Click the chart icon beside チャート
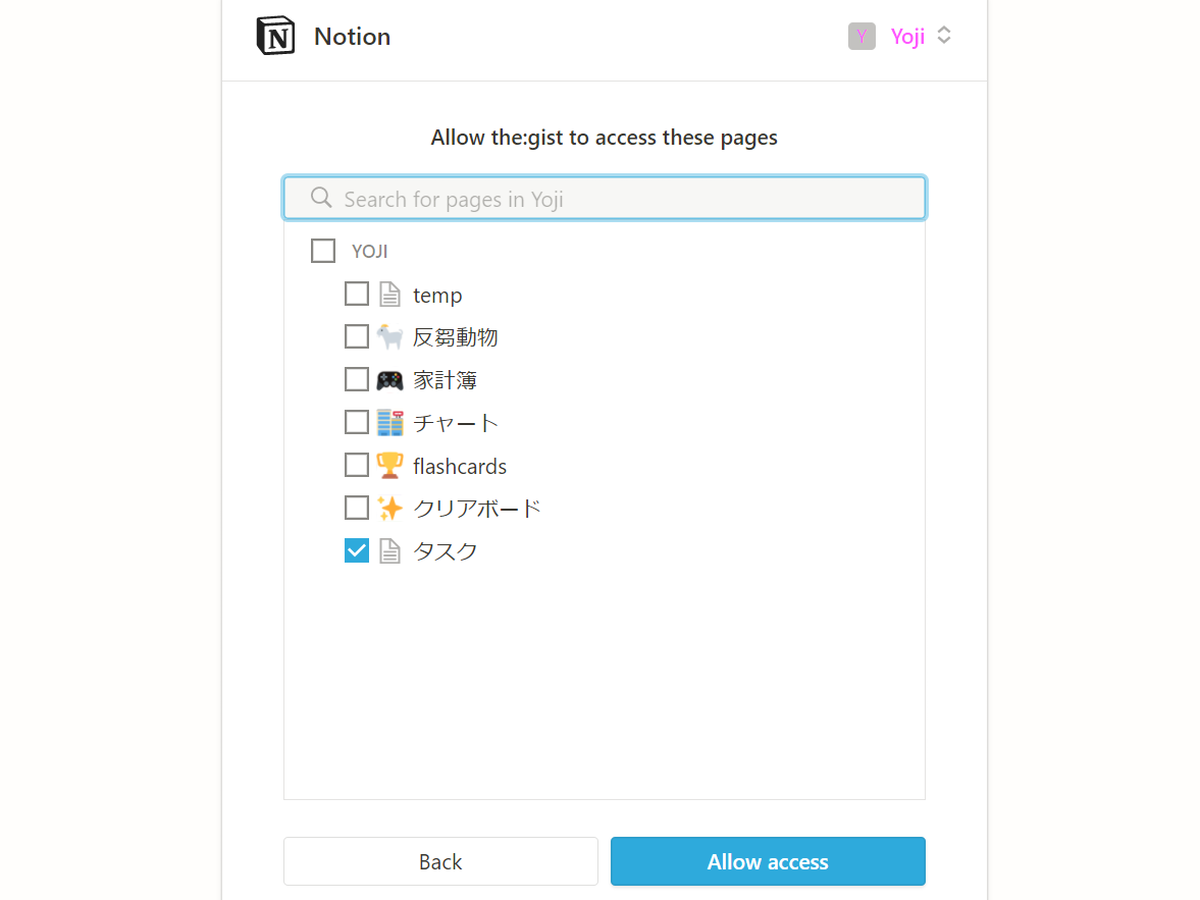1200x900 pixels. click(x=389, y=423)
